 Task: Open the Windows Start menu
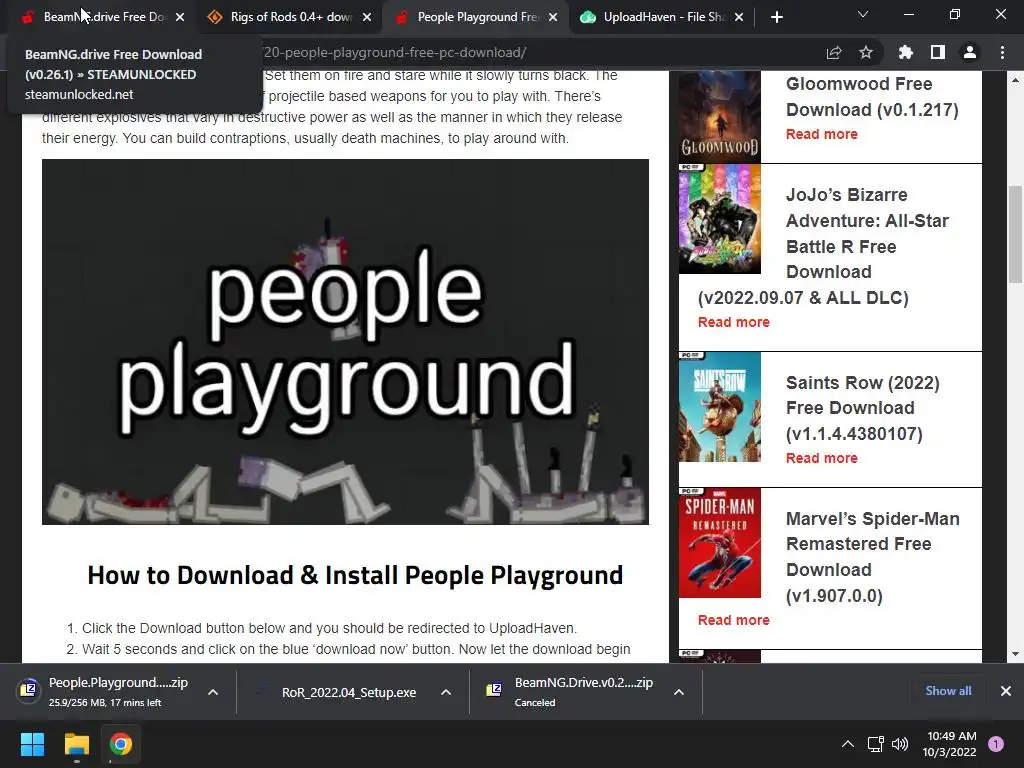32,744
